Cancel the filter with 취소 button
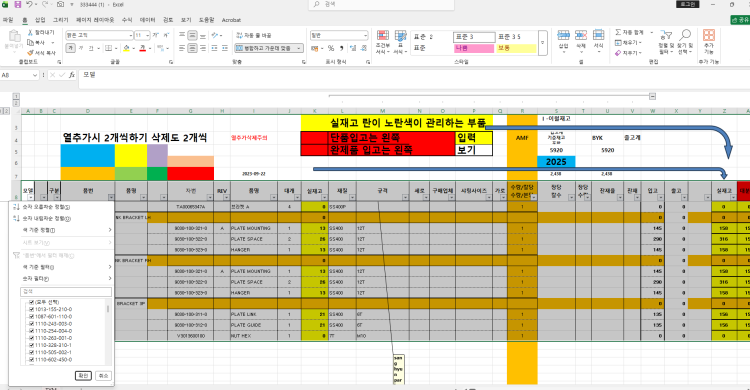The height and width of the screenshot is (390, 750). point(103,376)
